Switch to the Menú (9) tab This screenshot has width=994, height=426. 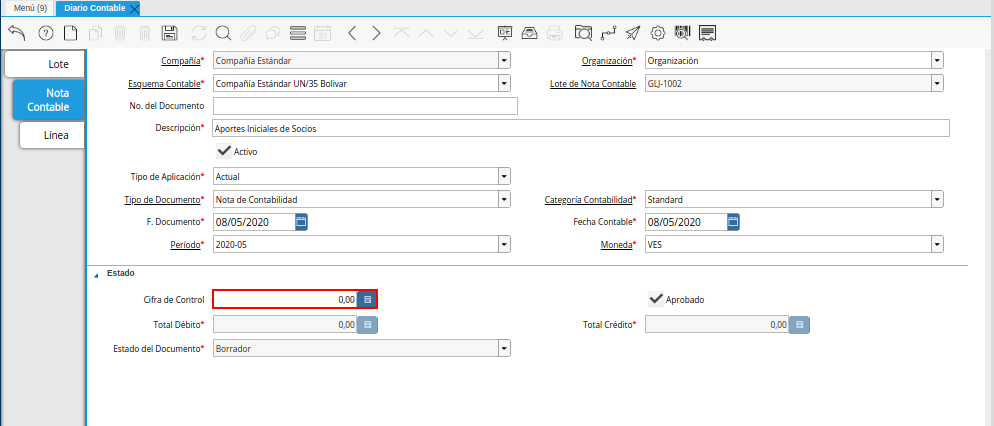pos(29,8)
